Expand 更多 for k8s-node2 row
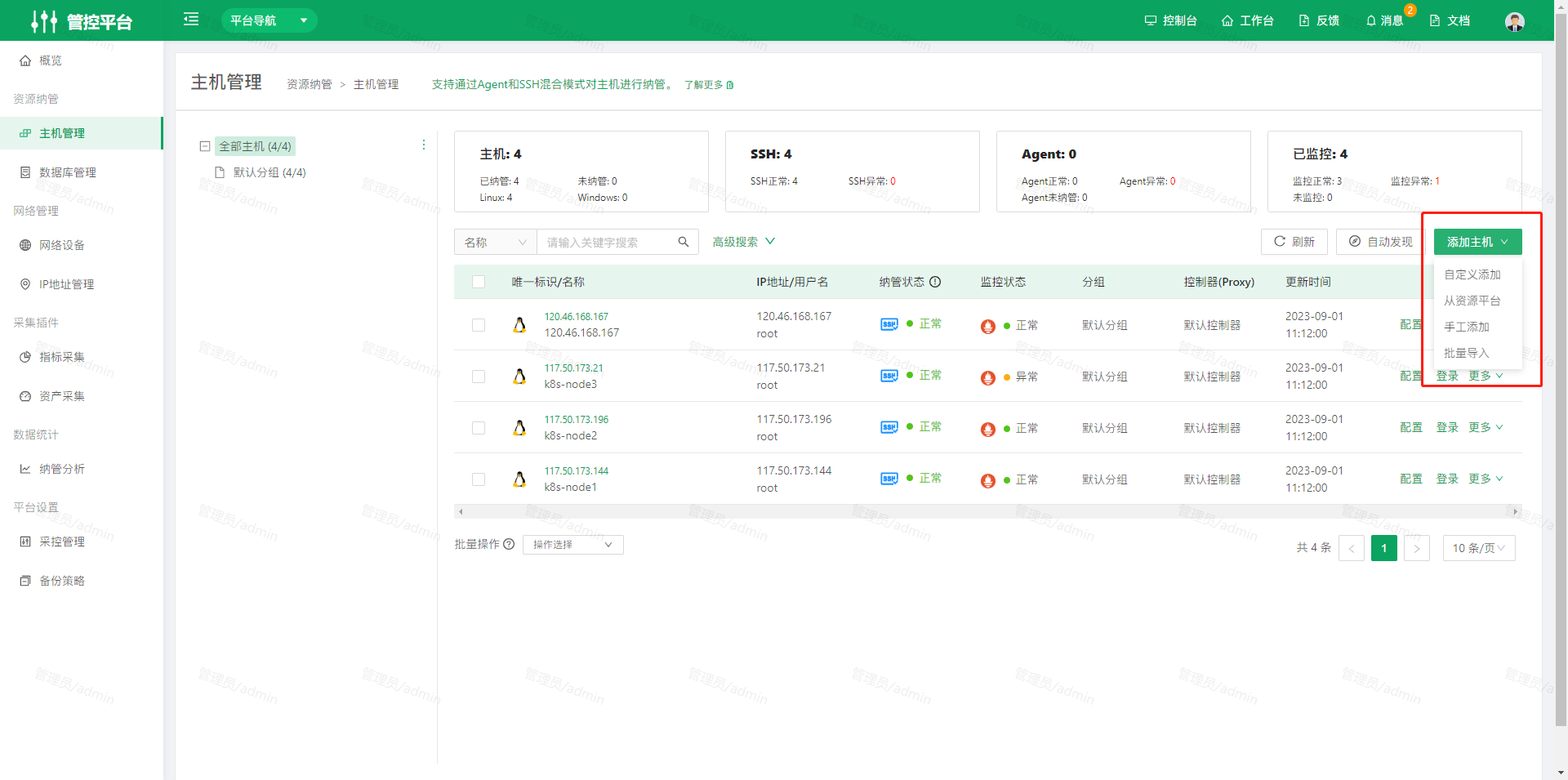Screen dimensions: 1568x780 (x=1486, y=427)
